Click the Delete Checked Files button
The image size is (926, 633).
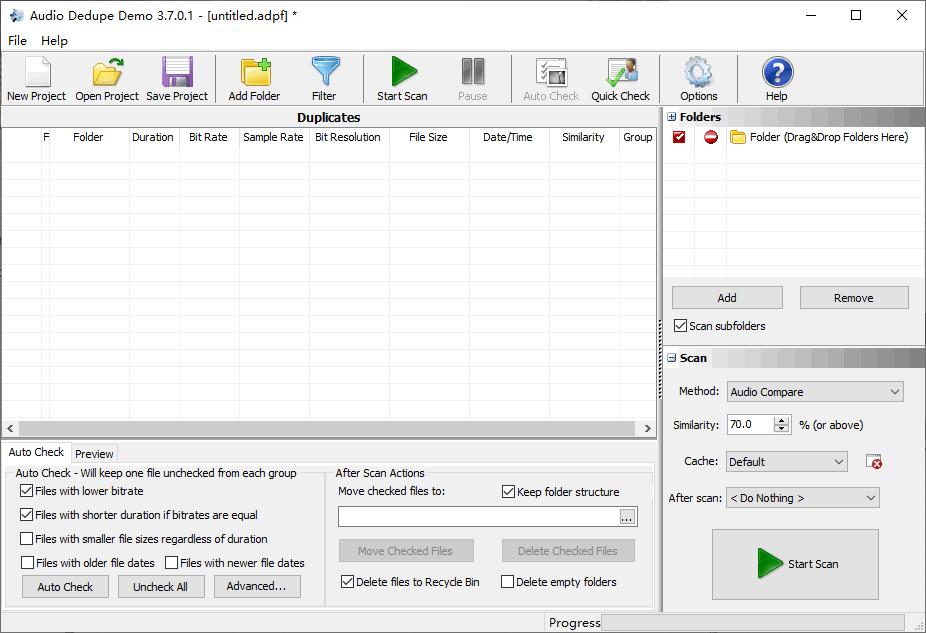pyautogui.click(x=568, y=551)
